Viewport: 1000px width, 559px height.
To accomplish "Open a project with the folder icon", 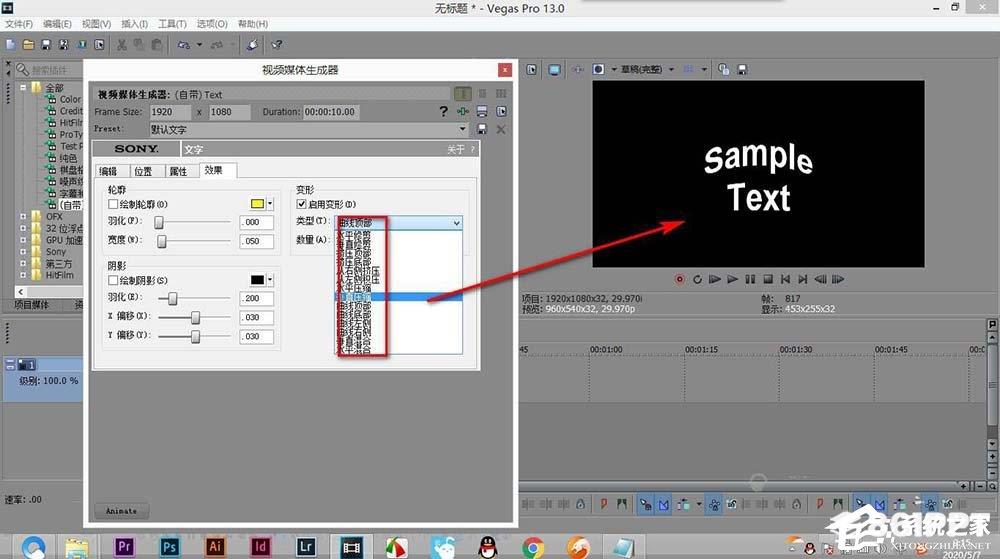I will tap(28, 45).
